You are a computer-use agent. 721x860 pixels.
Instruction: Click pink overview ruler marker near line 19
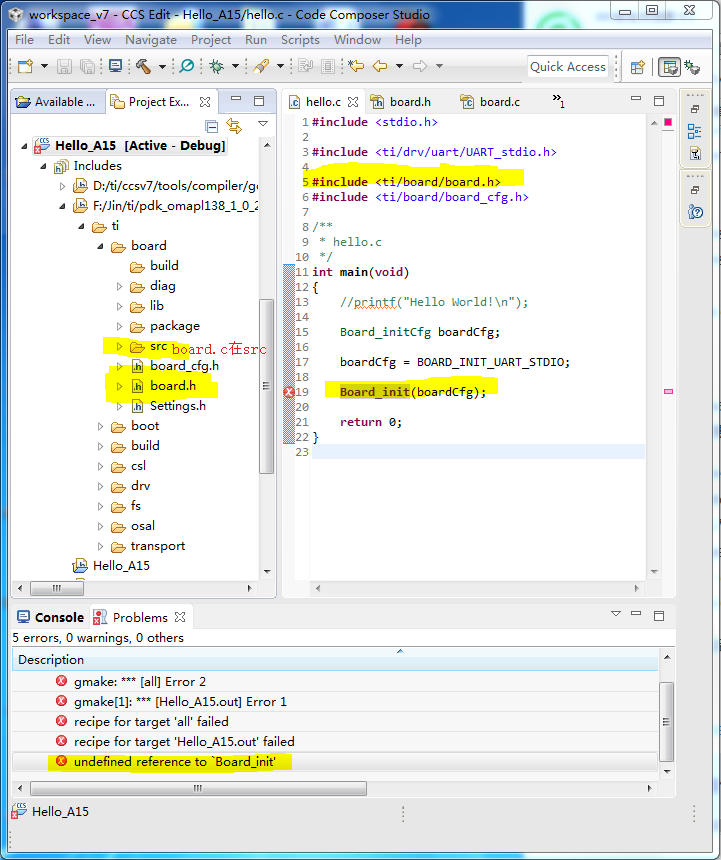668,392
